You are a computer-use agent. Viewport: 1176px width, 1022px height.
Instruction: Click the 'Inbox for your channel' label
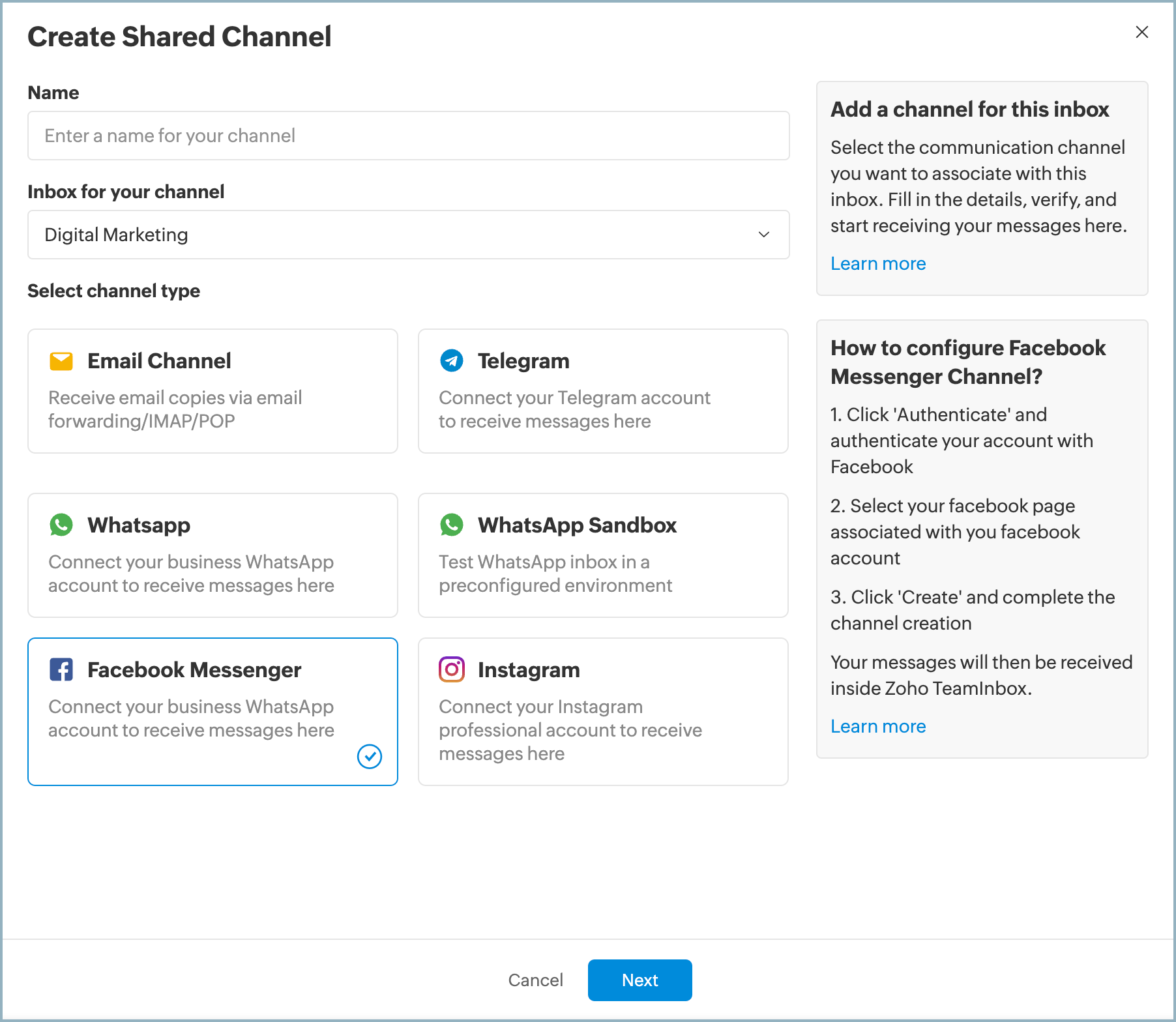[126, 192]
